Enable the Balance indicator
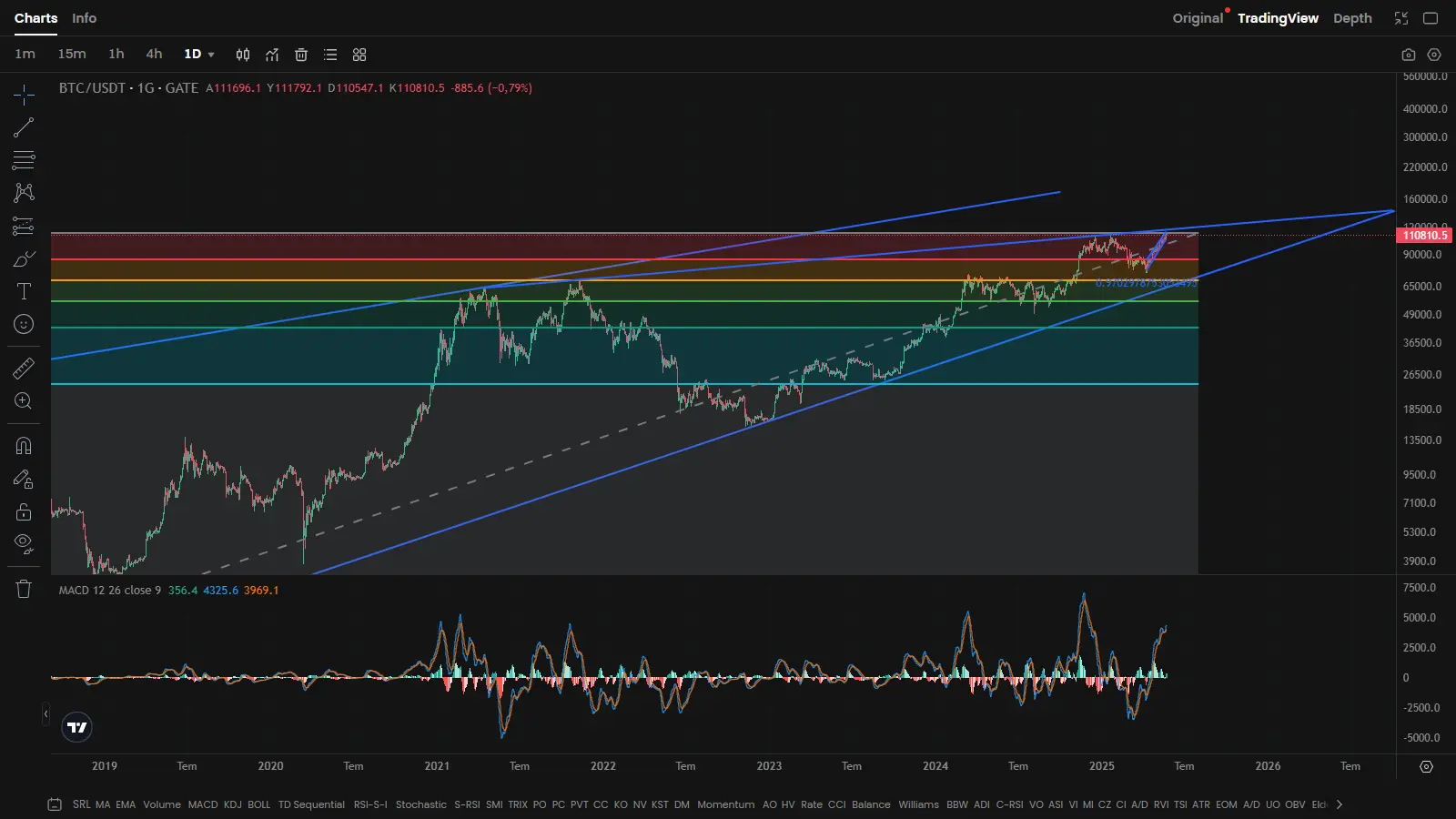Screen dimensions: 1456x819 tap(871, 804)
